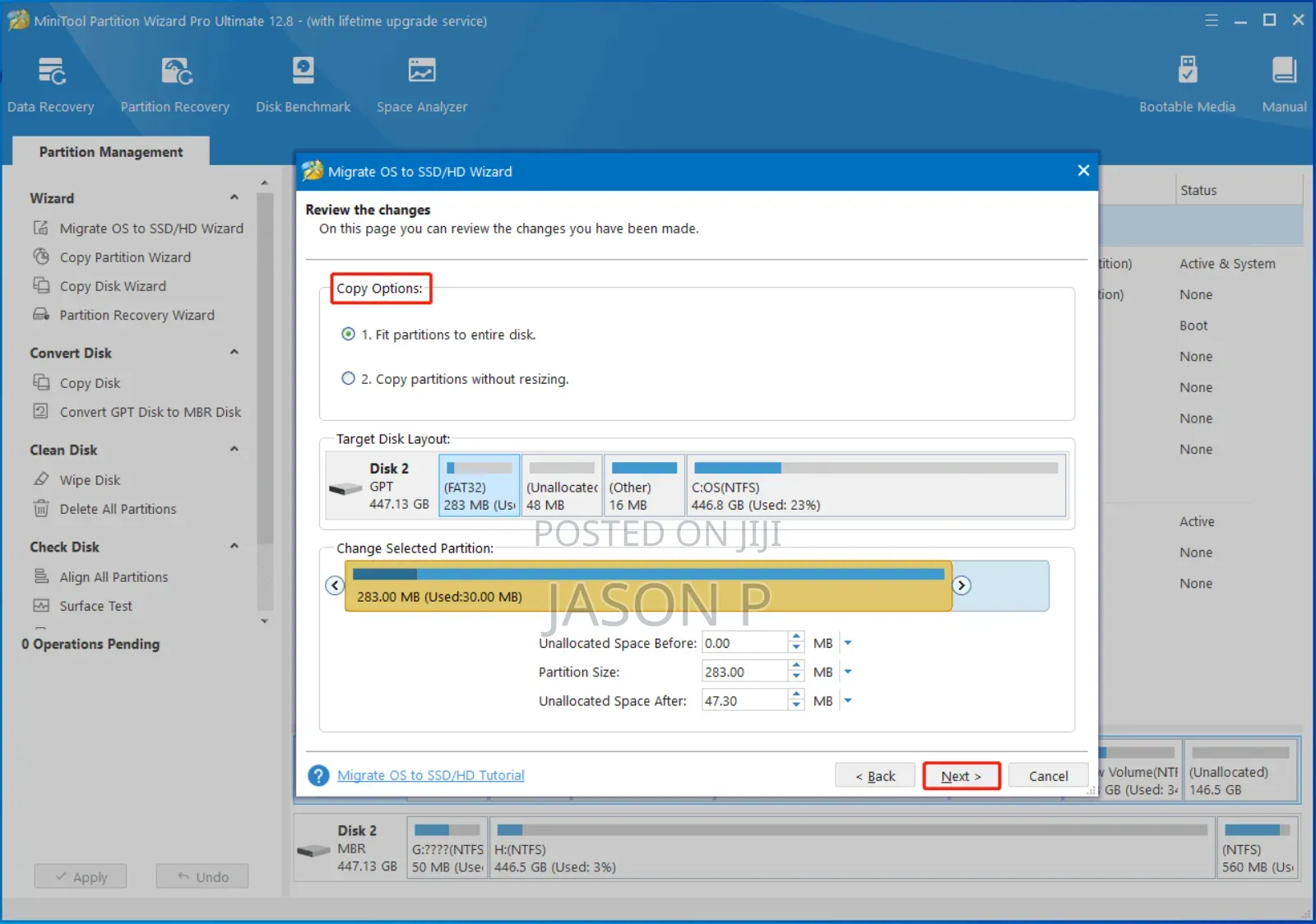Switch to Partition Management tab
Viewport: 1316px width, 924px height.
(111, 152)
